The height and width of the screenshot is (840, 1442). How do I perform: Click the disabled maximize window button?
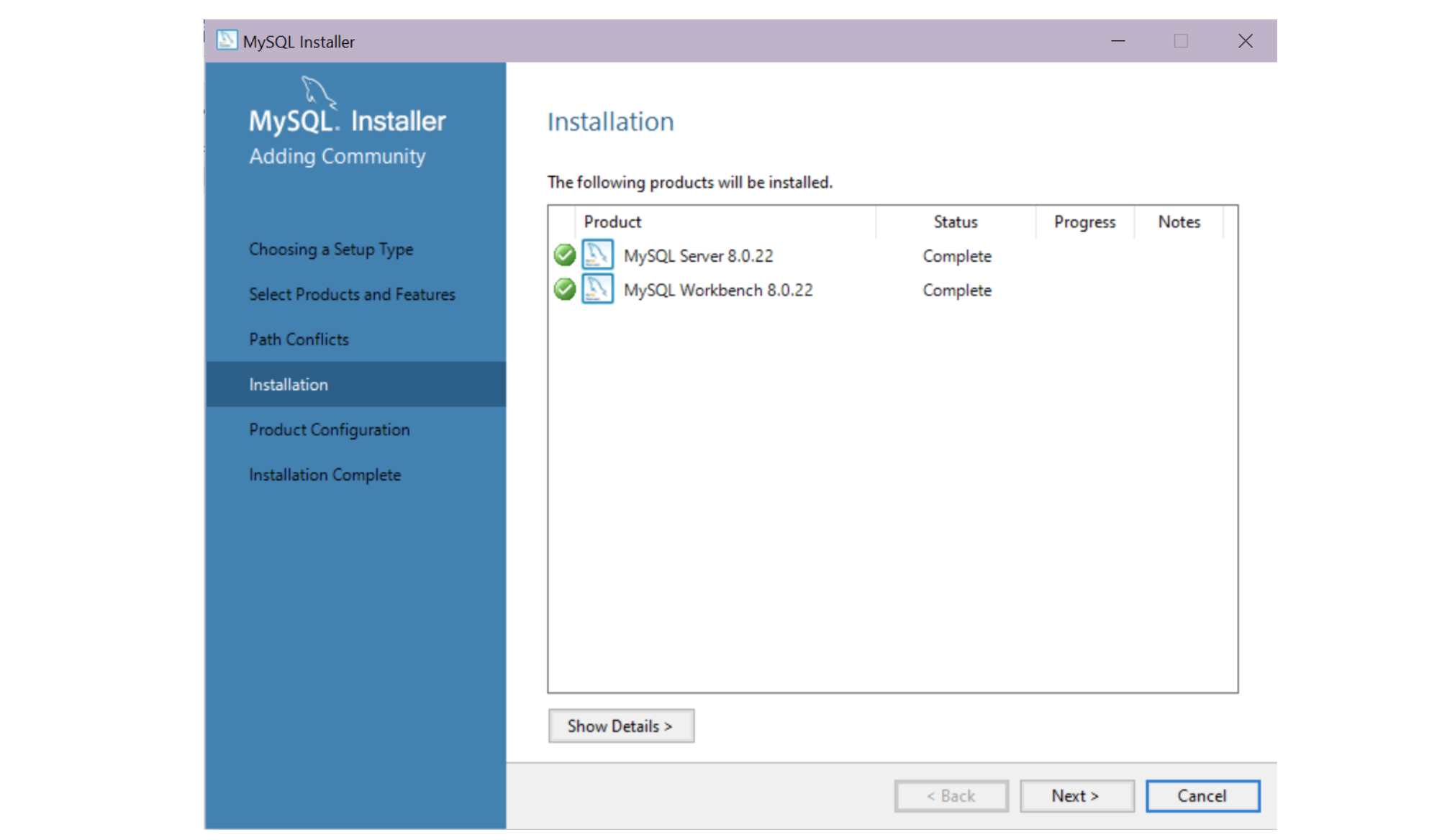[x=1181, y=41]
